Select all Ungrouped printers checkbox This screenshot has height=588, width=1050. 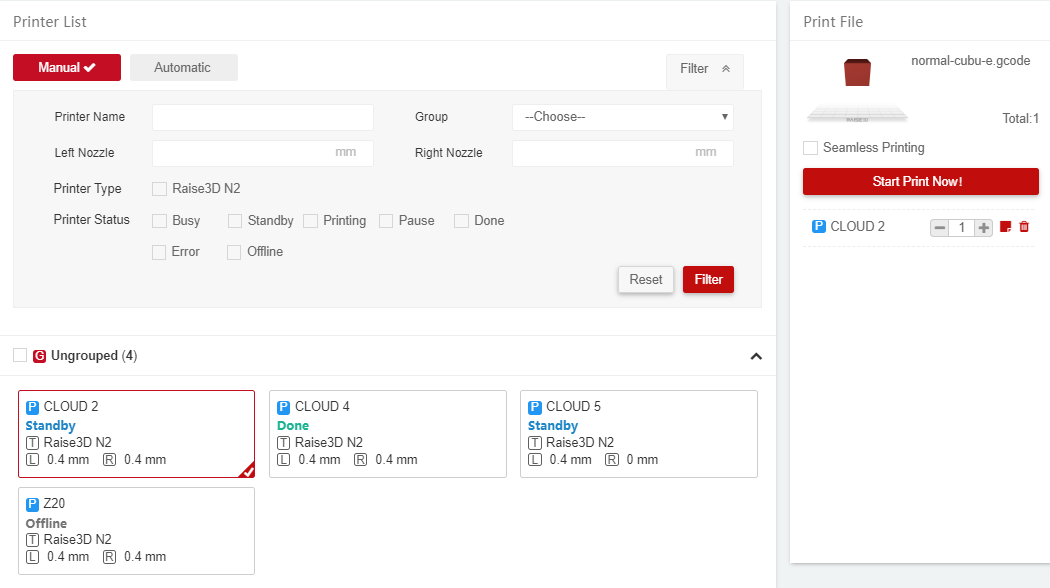click(20, 355)
